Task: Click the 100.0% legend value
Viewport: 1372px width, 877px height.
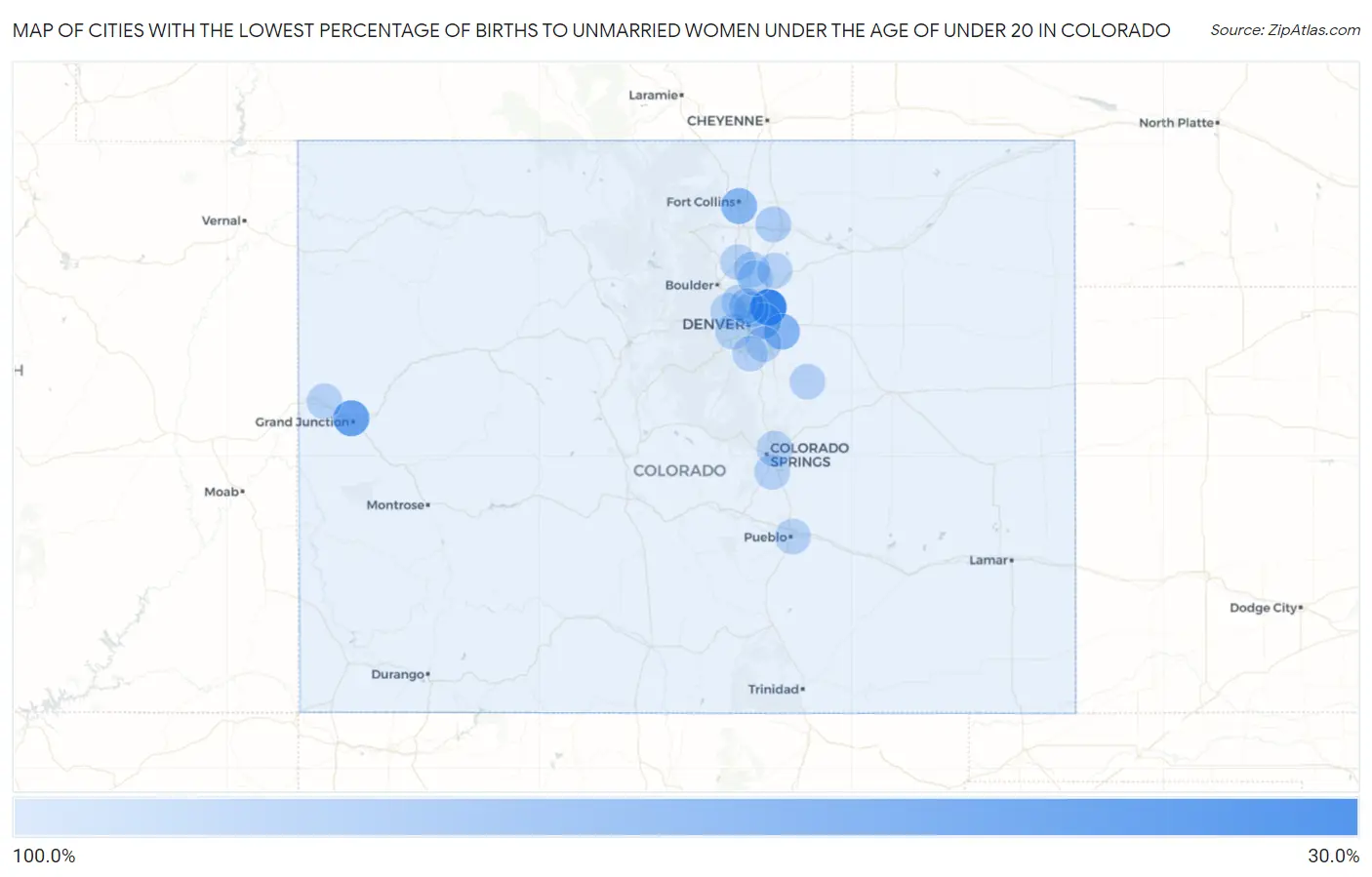Action: pos(44,856)
